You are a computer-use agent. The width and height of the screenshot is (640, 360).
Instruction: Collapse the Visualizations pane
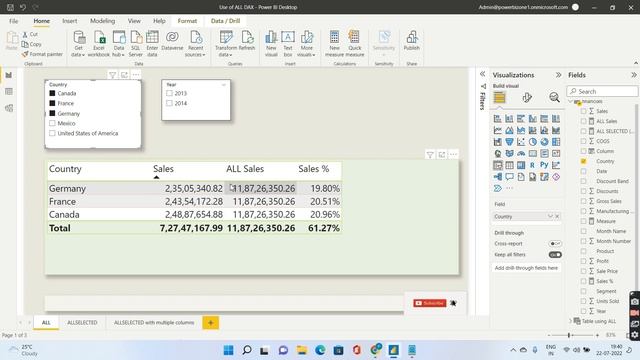558,75
